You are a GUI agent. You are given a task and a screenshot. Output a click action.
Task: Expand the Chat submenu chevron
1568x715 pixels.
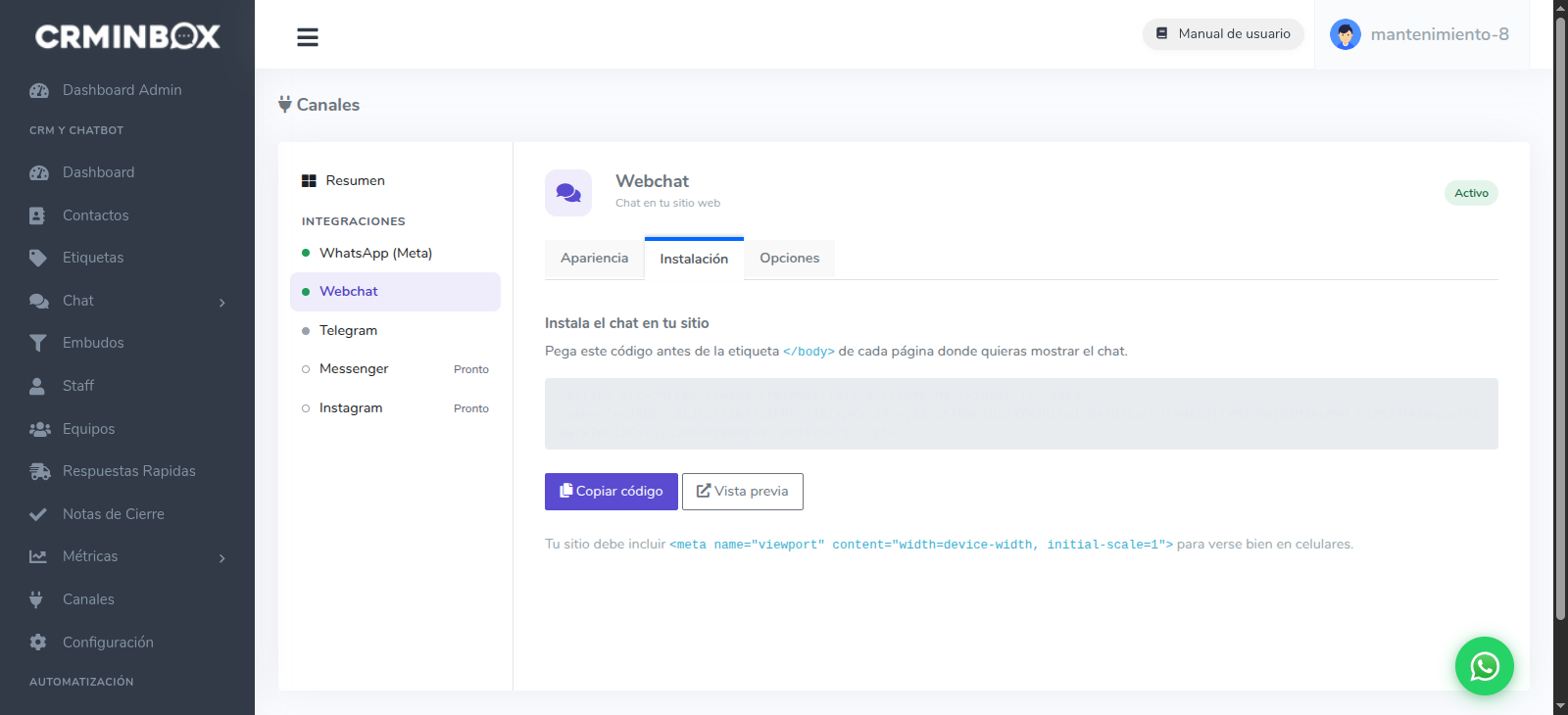coord(222,303)
